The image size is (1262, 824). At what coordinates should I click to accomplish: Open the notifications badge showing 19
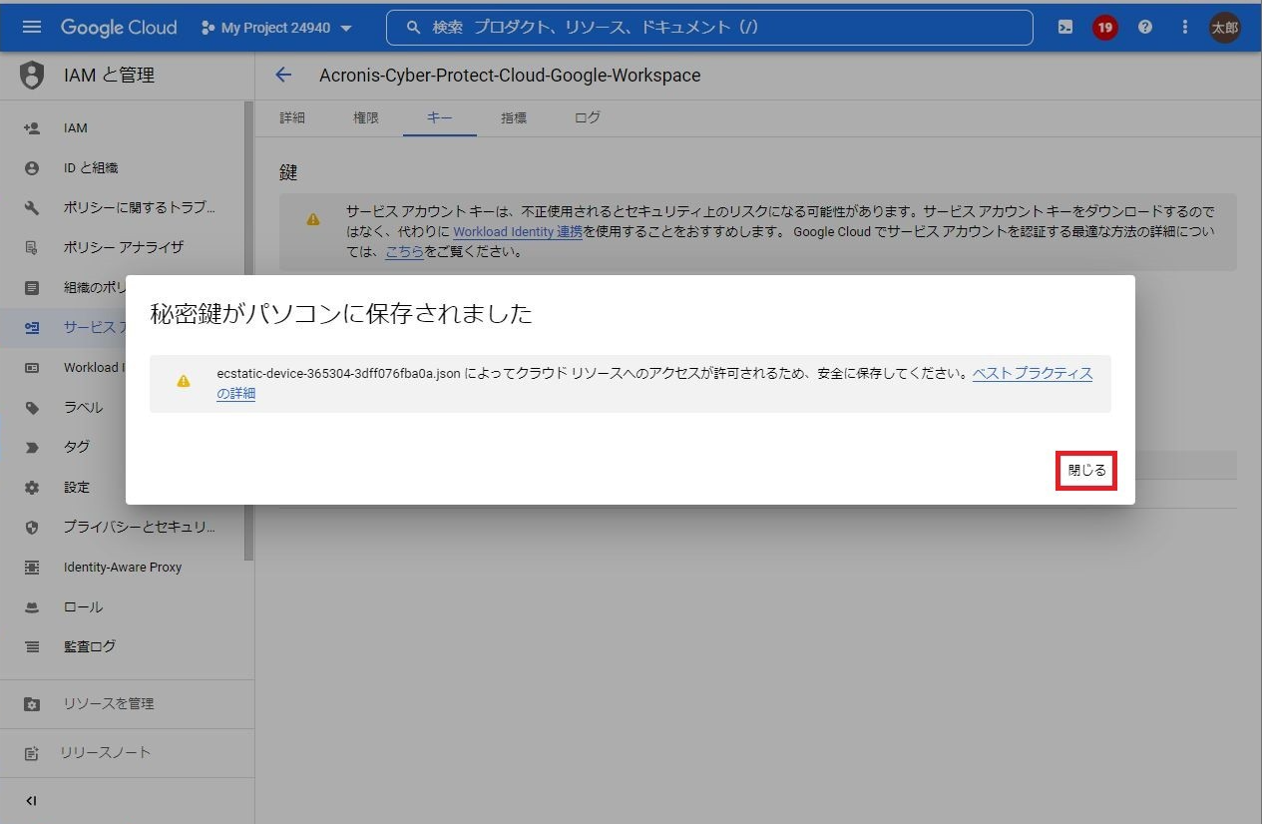1105,27
